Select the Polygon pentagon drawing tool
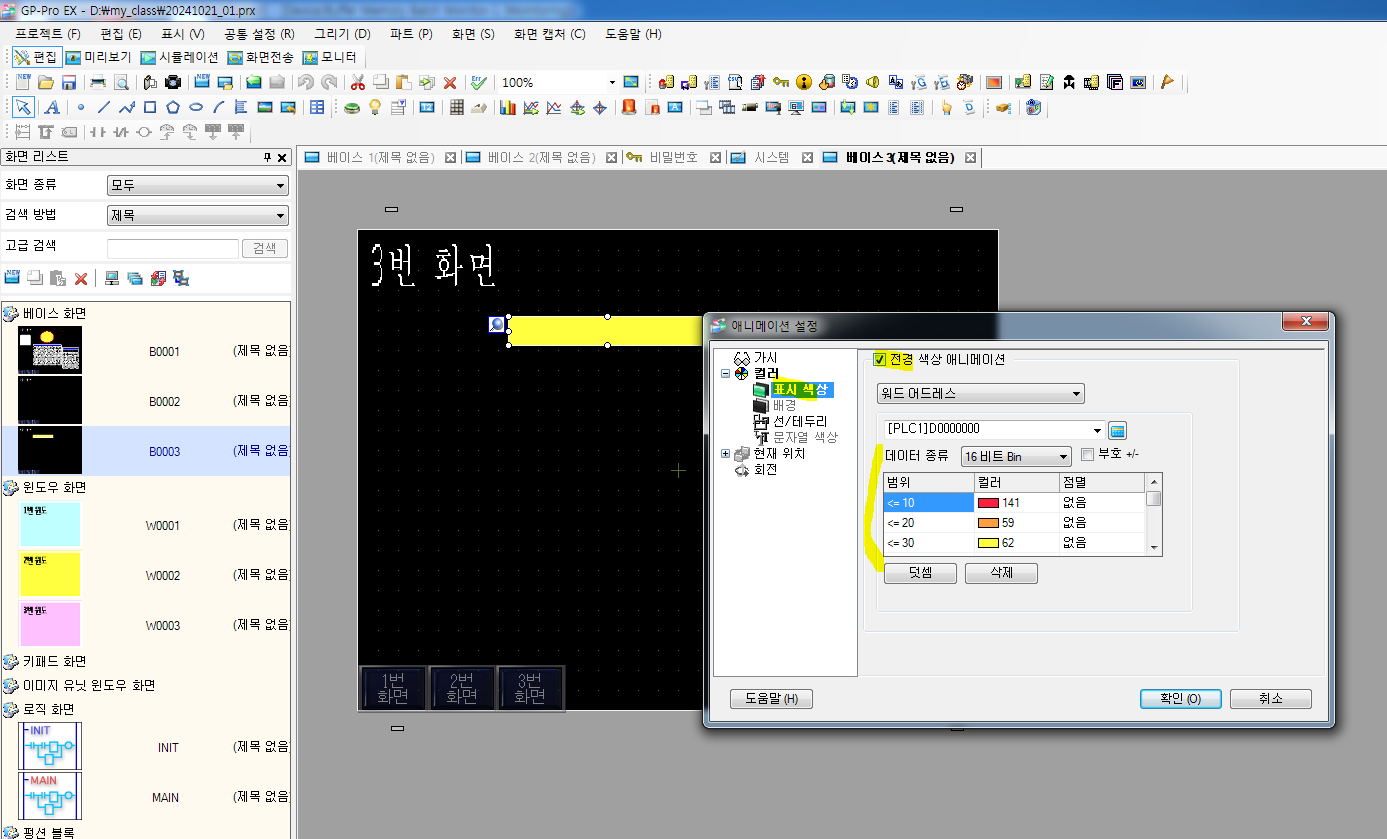Image resolution: width=1387 pixels, height=839 pixels. (x=173, y=107)
